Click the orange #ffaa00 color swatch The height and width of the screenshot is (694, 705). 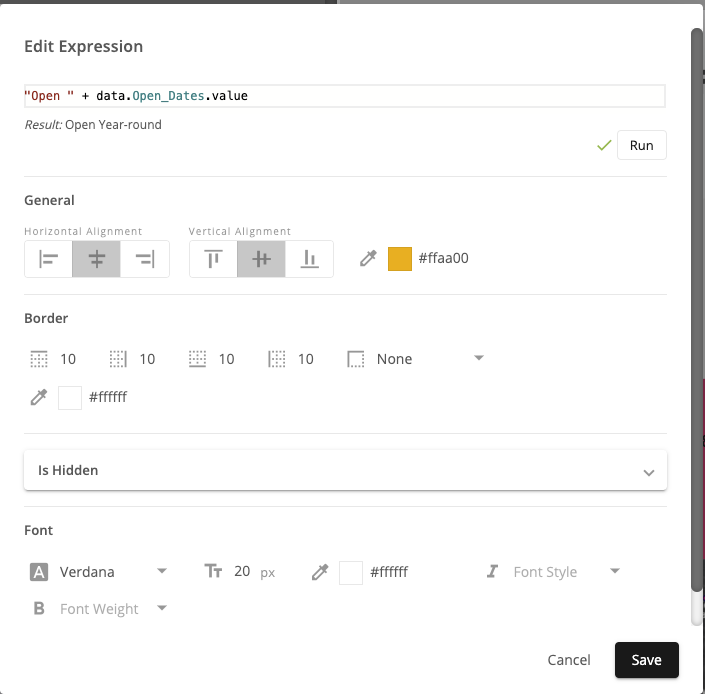click(400, 259)
